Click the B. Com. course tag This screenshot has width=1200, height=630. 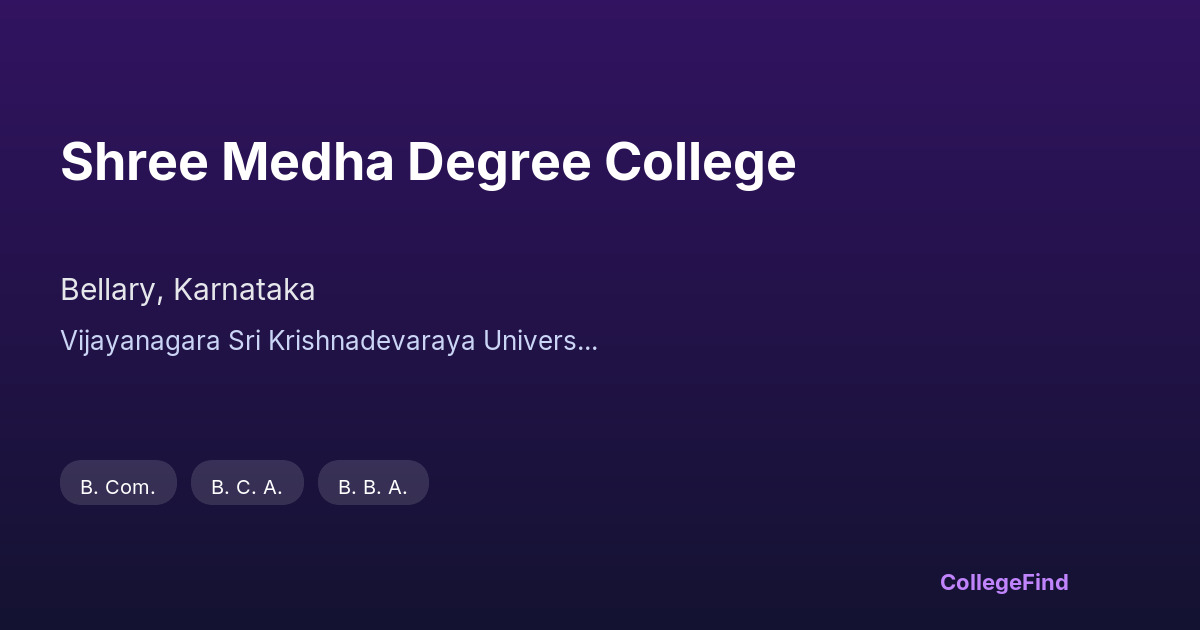pos(118,487)
